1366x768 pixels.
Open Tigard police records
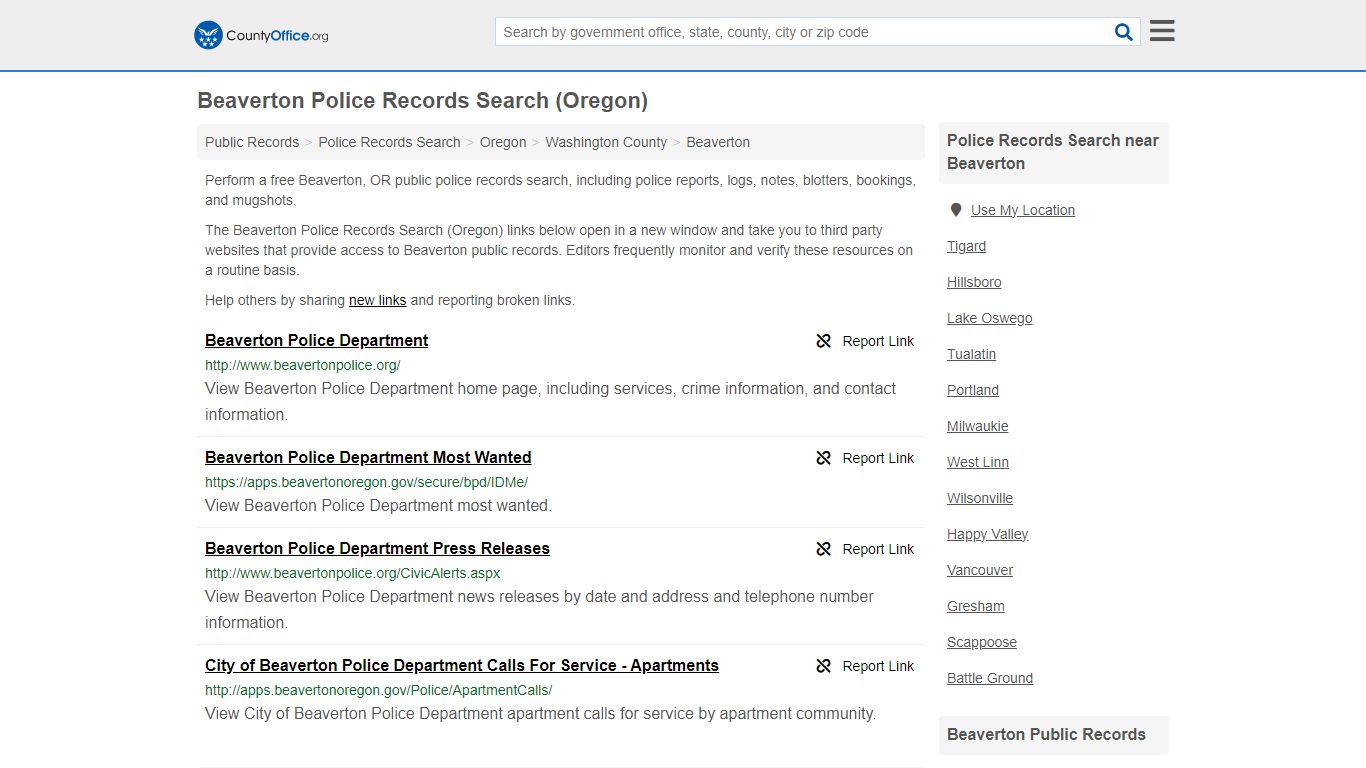pos(966,246)
